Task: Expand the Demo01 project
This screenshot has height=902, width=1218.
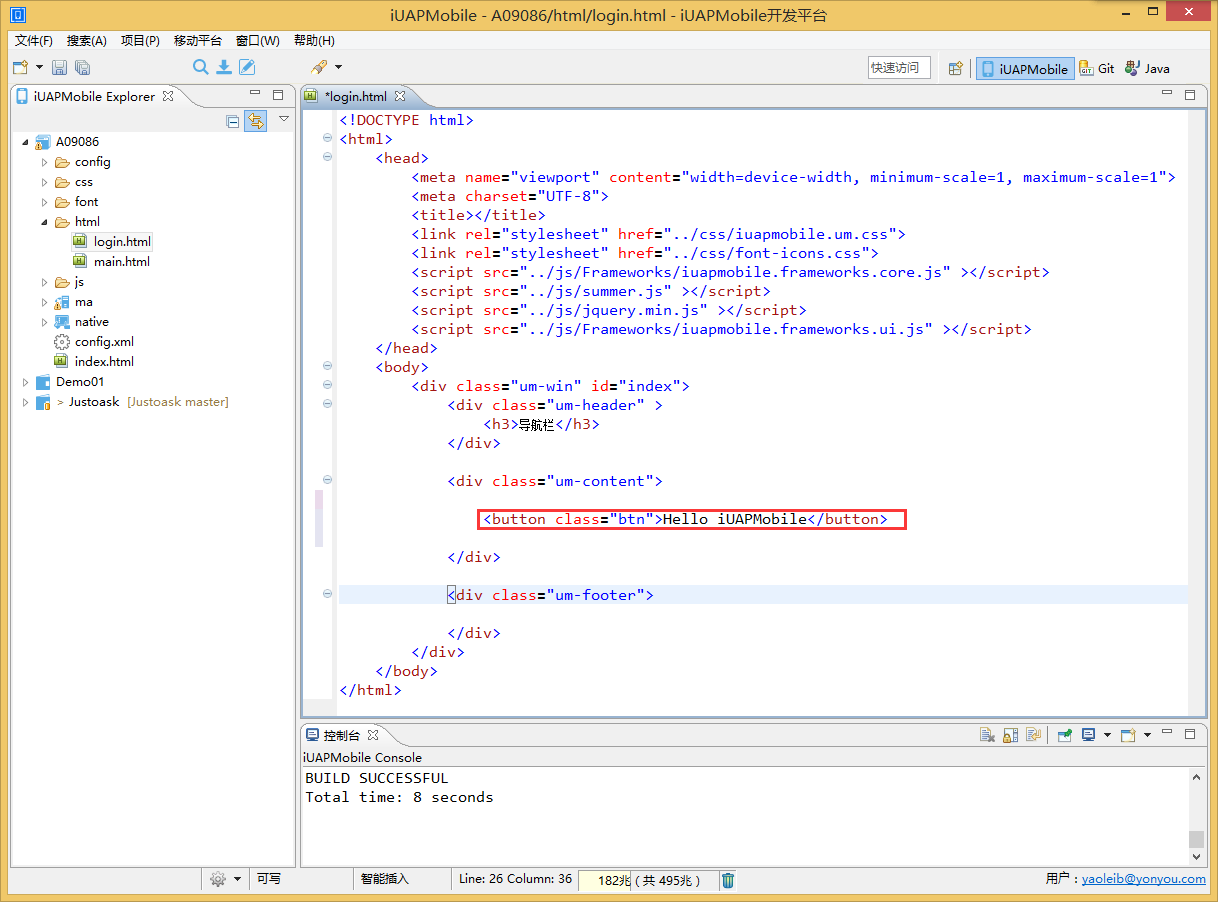Action: tap(25, 382)
